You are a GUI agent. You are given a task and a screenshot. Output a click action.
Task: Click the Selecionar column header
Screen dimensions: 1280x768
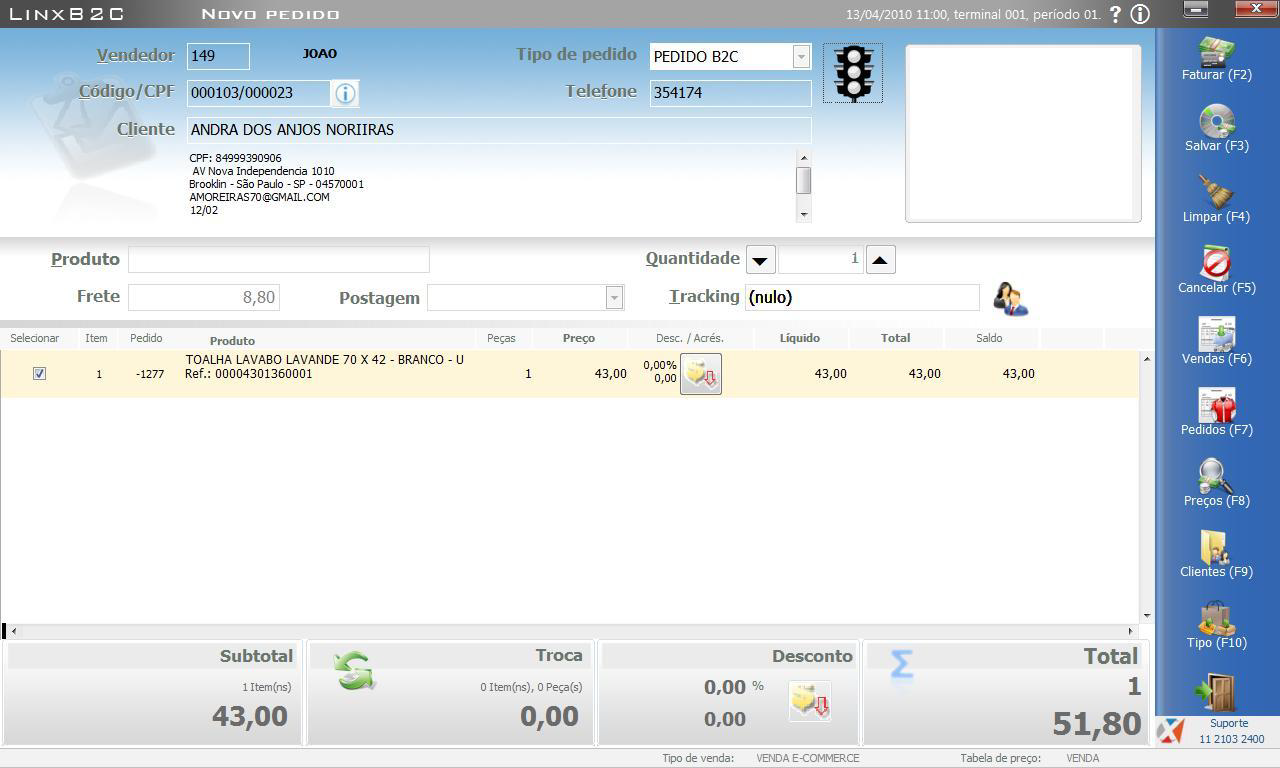[x=35, y=338]
